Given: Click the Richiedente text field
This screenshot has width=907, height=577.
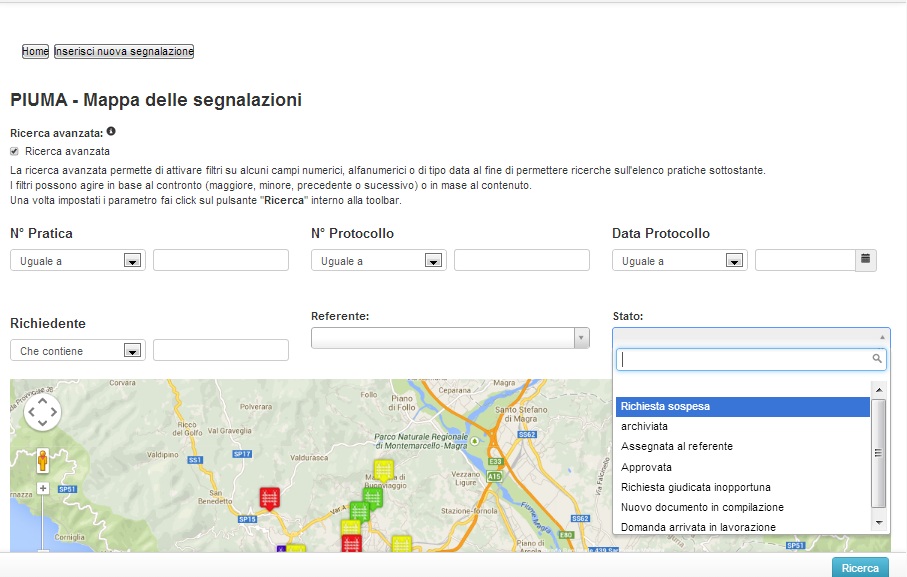Looking at the screenshot, I should click(x=221, y=350).
